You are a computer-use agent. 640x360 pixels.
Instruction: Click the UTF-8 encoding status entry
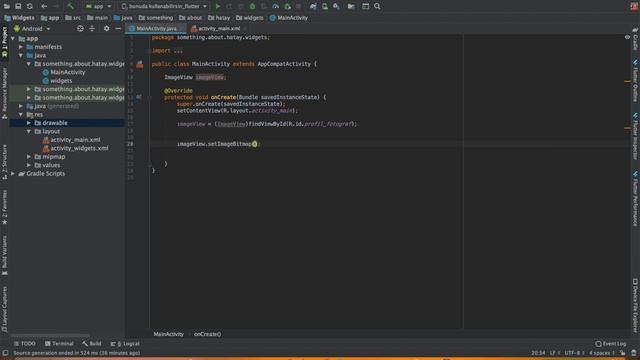click(573, 353)
